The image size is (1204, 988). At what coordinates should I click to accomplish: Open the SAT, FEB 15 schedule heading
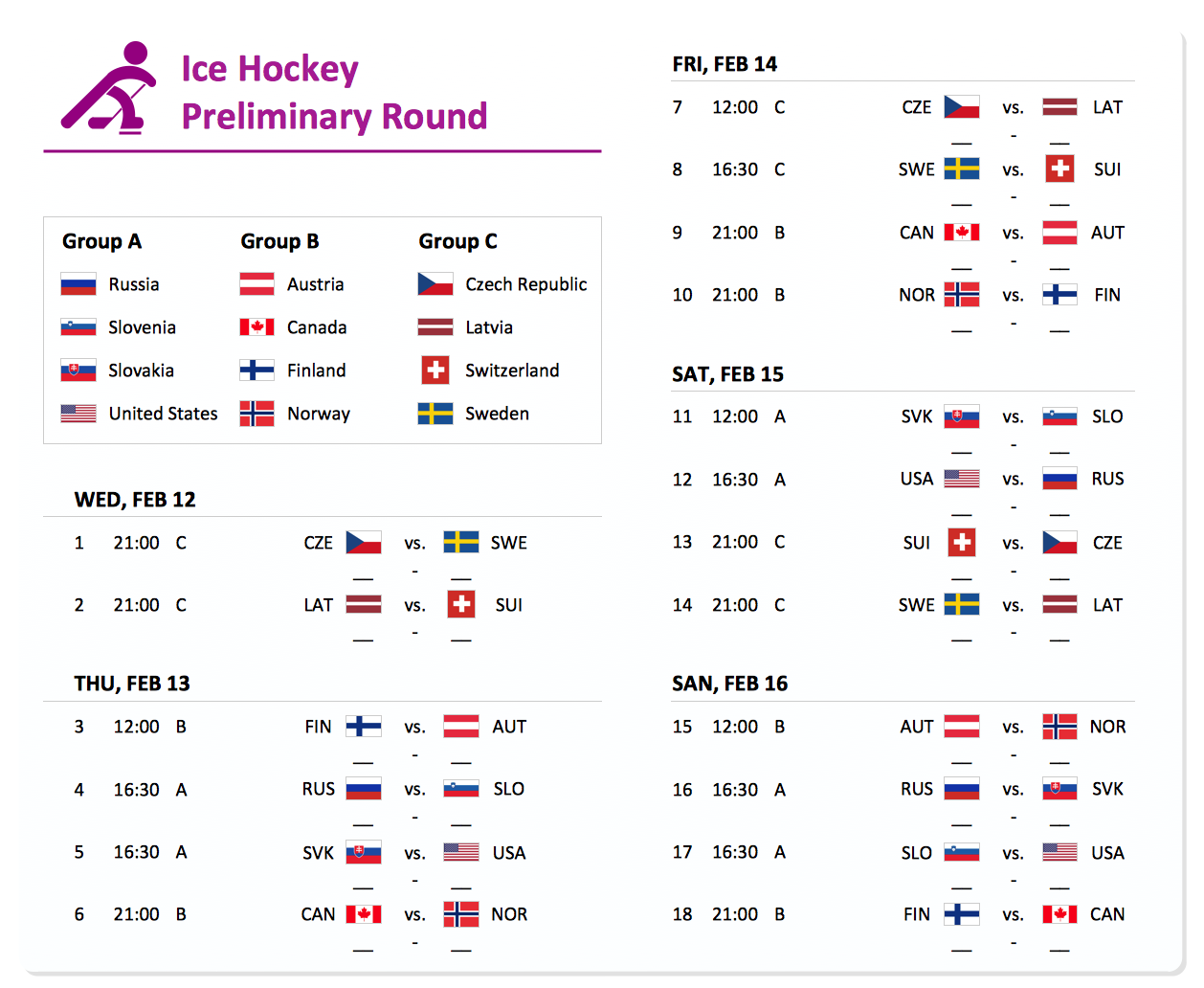click(727, 374)
